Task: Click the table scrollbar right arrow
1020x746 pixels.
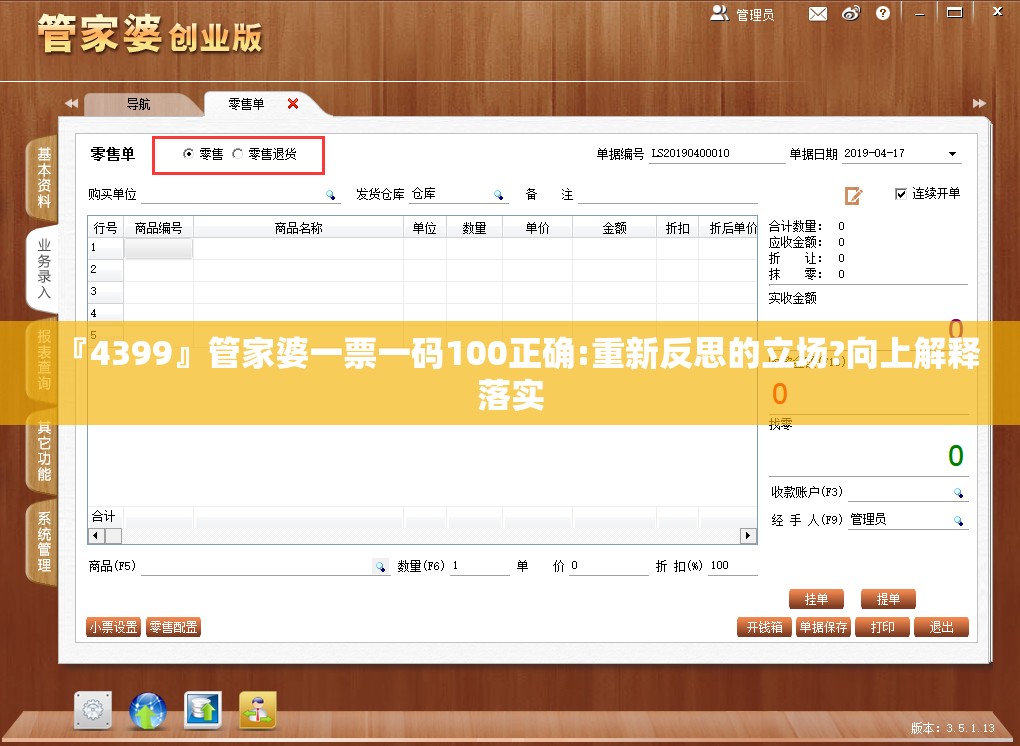Action: [x=748, y=536]
